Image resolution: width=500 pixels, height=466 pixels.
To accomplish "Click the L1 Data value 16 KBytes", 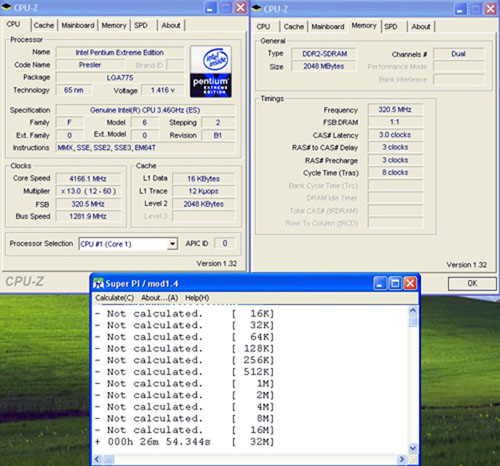I will click(203, 179).
